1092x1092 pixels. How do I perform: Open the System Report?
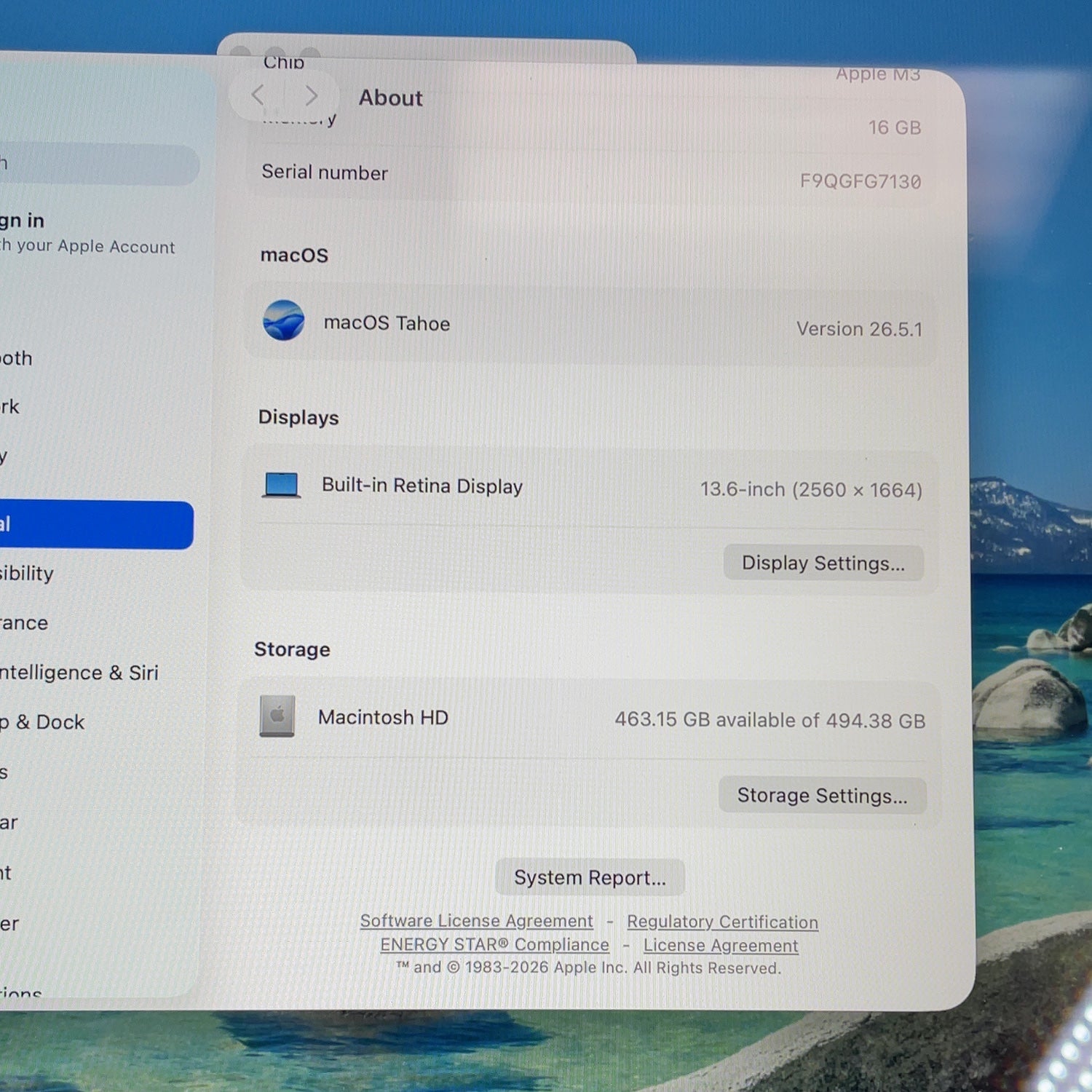click(x=590, y=877)
